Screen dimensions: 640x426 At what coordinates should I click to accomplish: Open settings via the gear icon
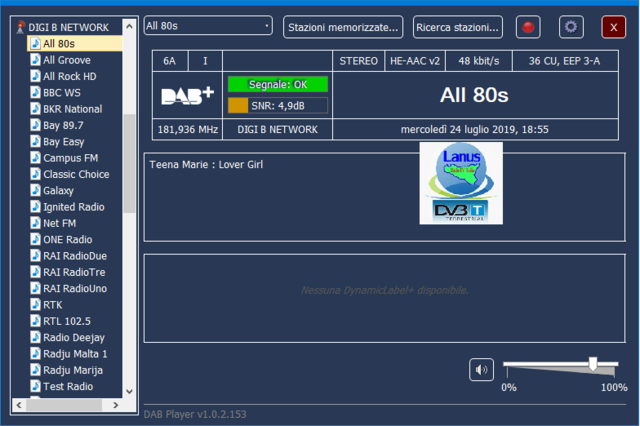pyautogui.click(x=571, y=27)
